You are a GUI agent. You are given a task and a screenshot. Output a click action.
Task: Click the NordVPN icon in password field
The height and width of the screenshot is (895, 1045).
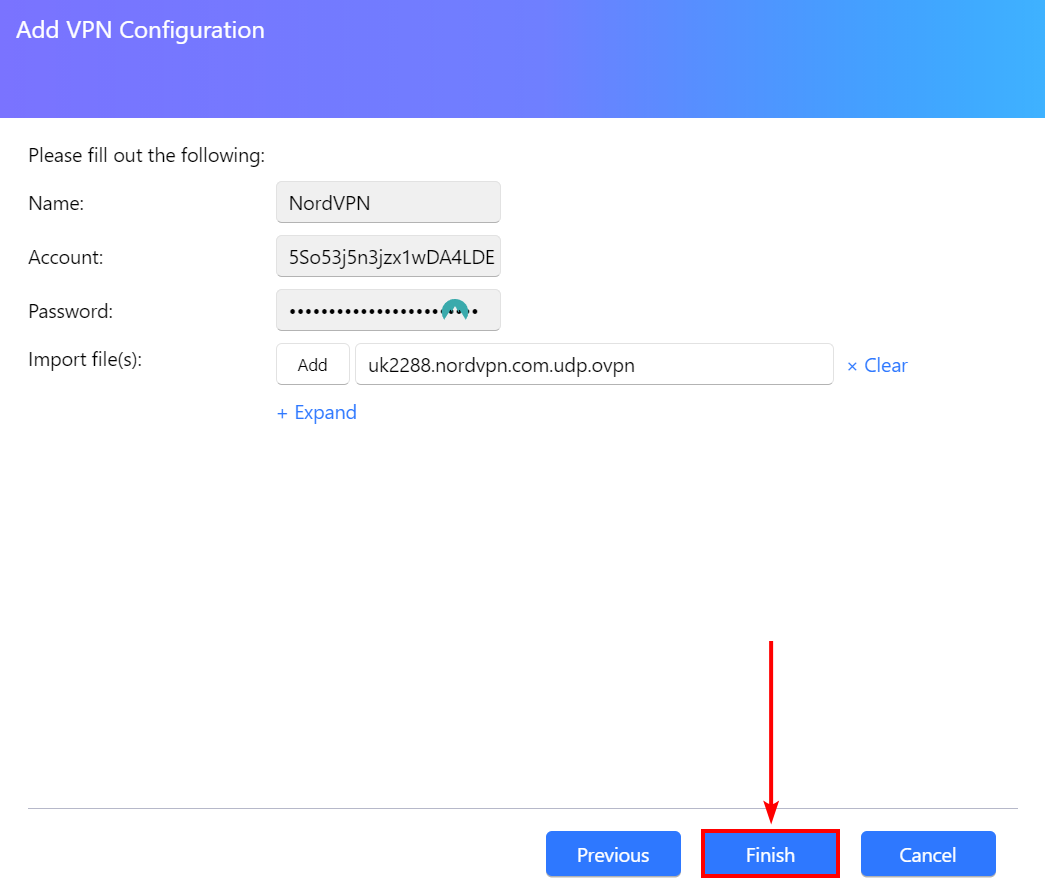click(455, 310)
